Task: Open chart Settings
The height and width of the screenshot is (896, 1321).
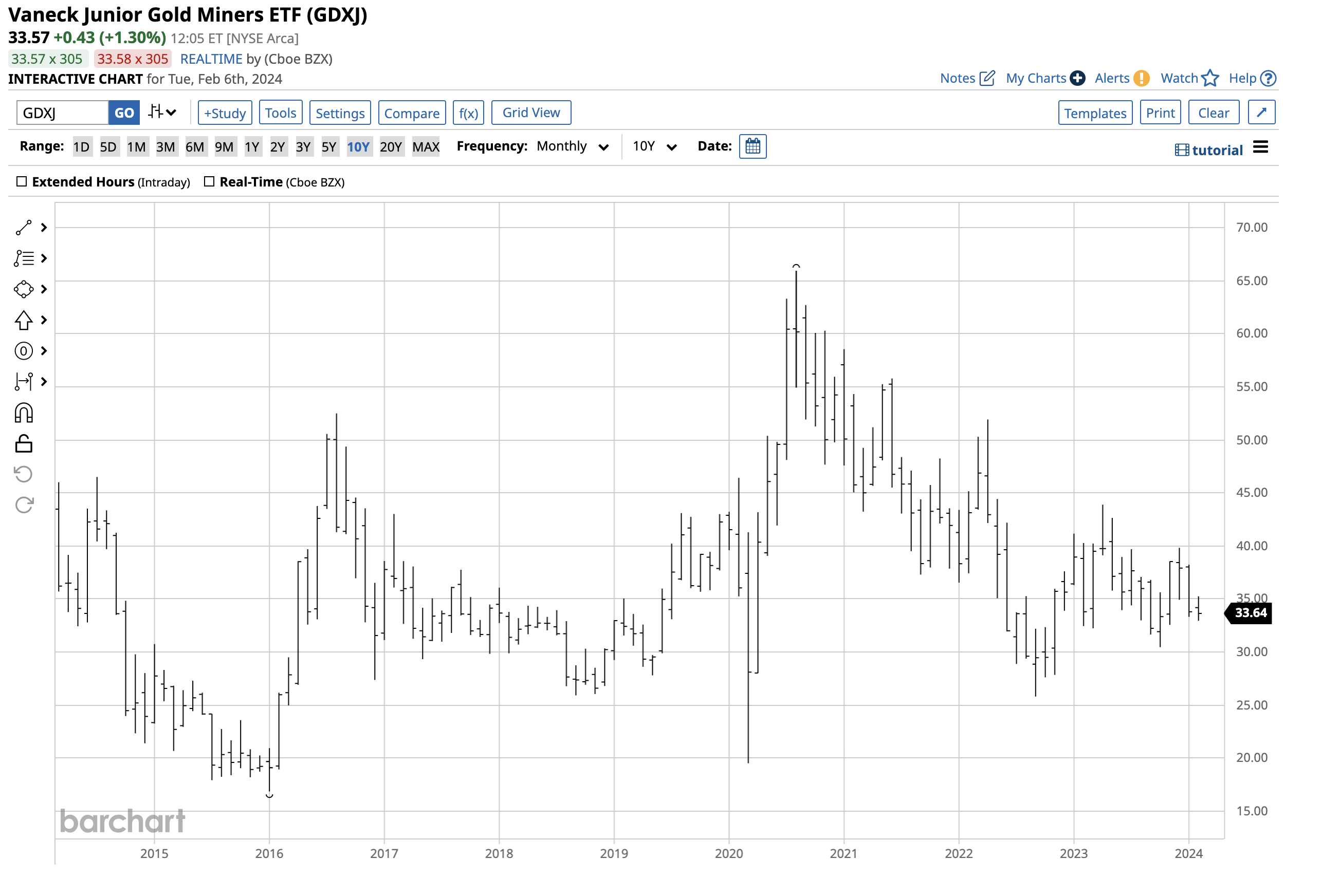Action: click(x=340, y=113)
